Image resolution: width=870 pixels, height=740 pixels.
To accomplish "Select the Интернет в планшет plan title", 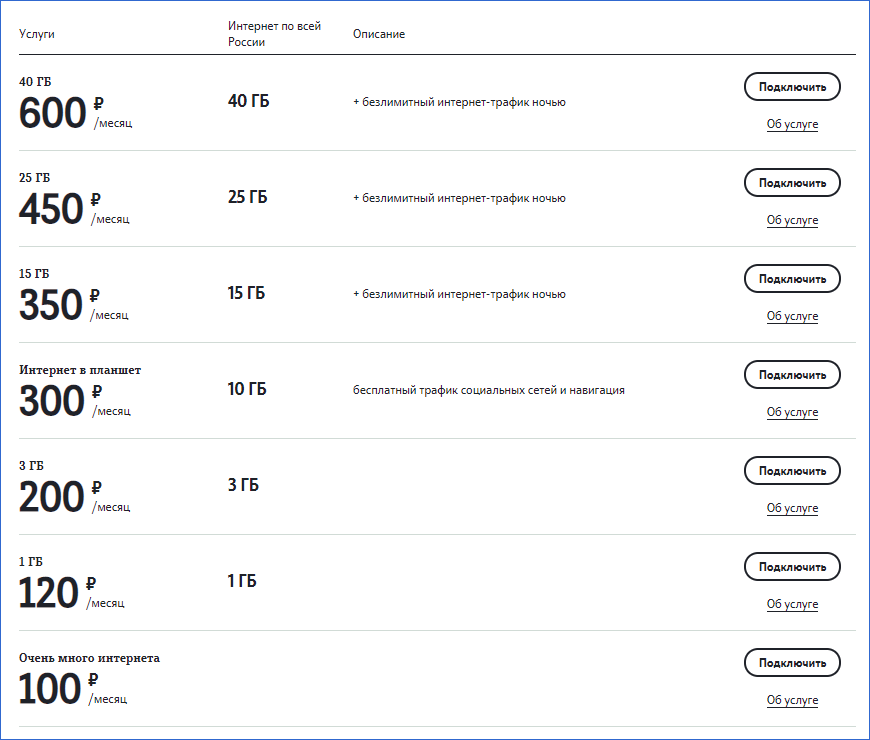I will pyautogui.click(x=80, y=370).
